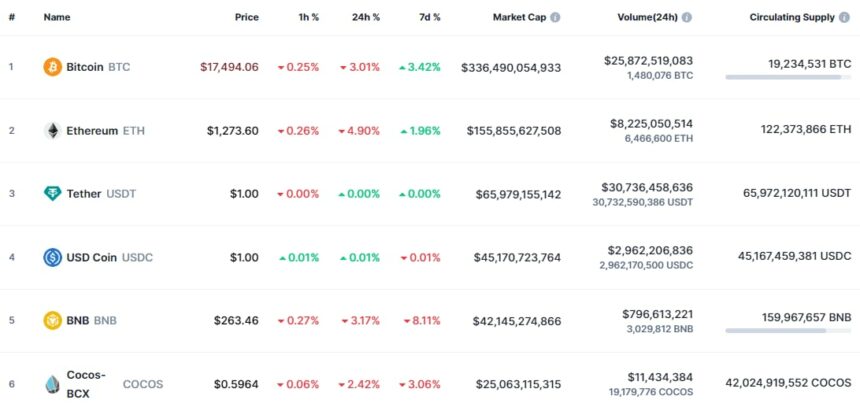This screenshot has height=411, width=860.
Task: Click the Ethereum diamond logo icon
Action: tap(52, 131)
